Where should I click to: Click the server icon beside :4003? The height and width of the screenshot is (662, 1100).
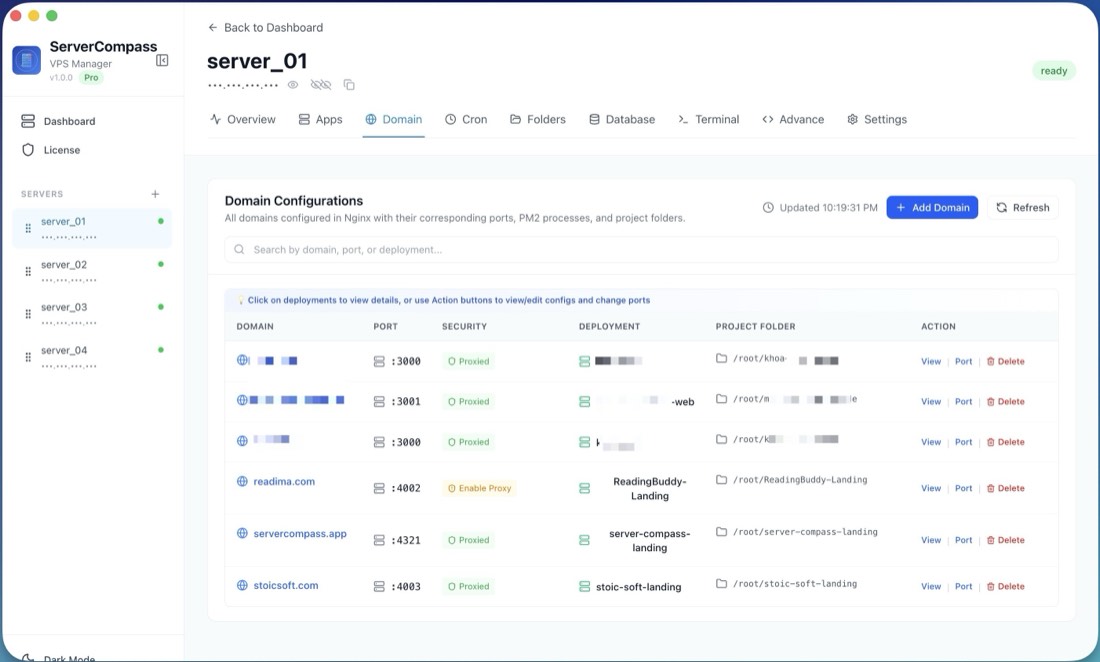click(x=379, y=586)
